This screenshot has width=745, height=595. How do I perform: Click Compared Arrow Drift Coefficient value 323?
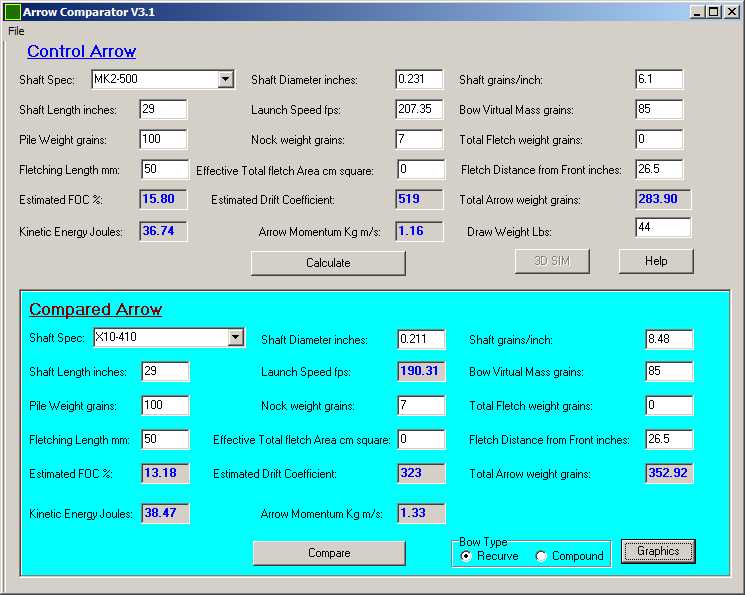(x=421, y=473)
